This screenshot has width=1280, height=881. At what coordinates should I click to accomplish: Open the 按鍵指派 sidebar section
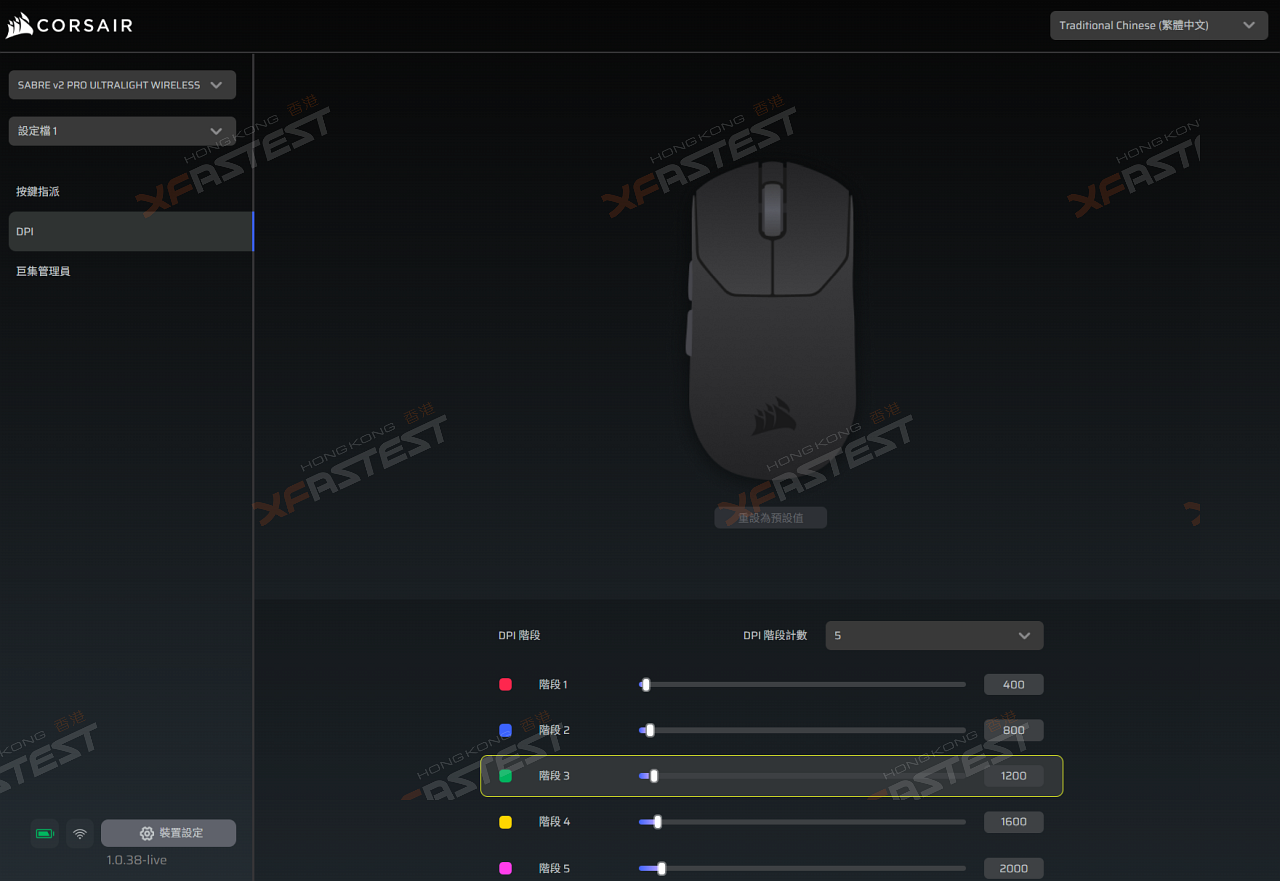38,191
